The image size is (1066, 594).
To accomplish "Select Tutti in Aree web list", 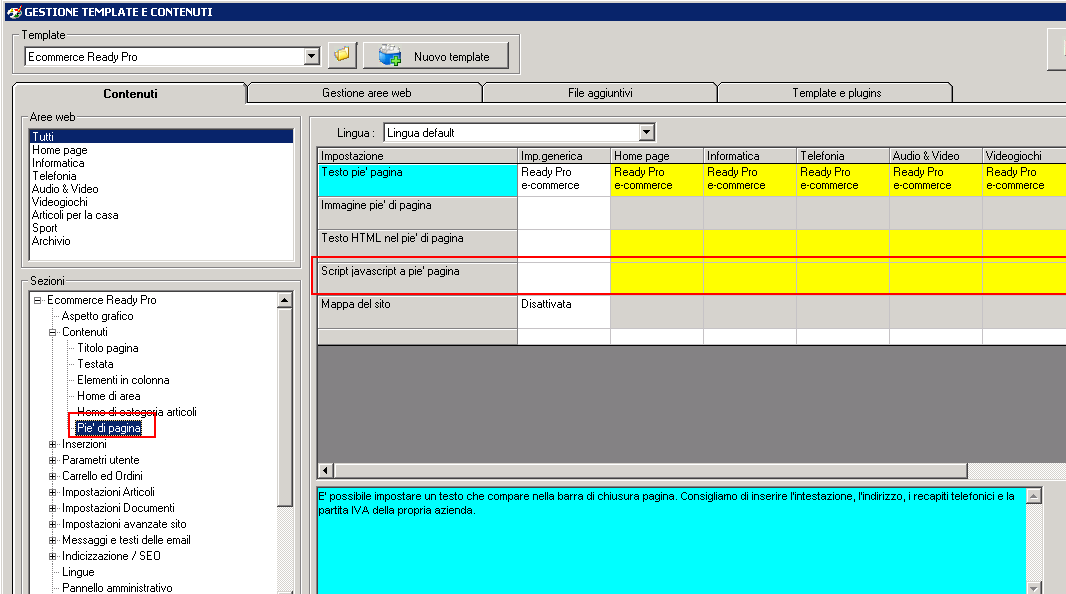I will pos(162,137).
